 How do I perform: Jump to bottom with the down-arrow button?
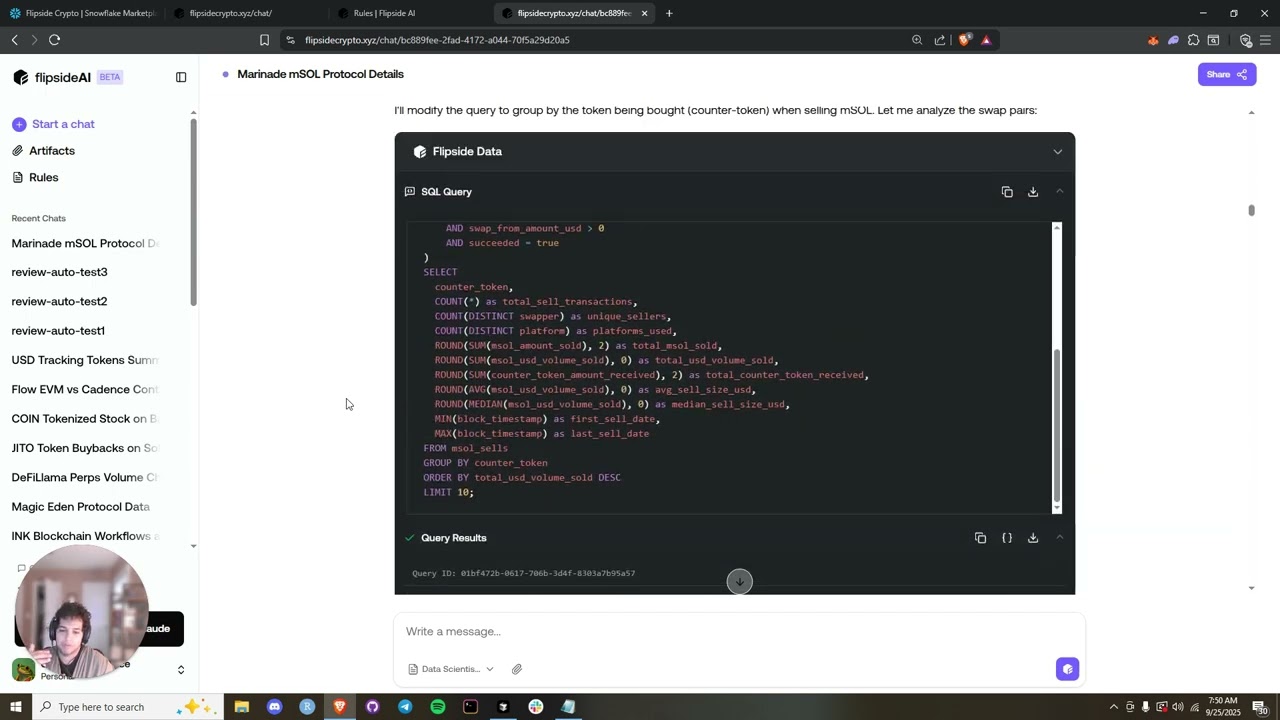click(739, 582)
